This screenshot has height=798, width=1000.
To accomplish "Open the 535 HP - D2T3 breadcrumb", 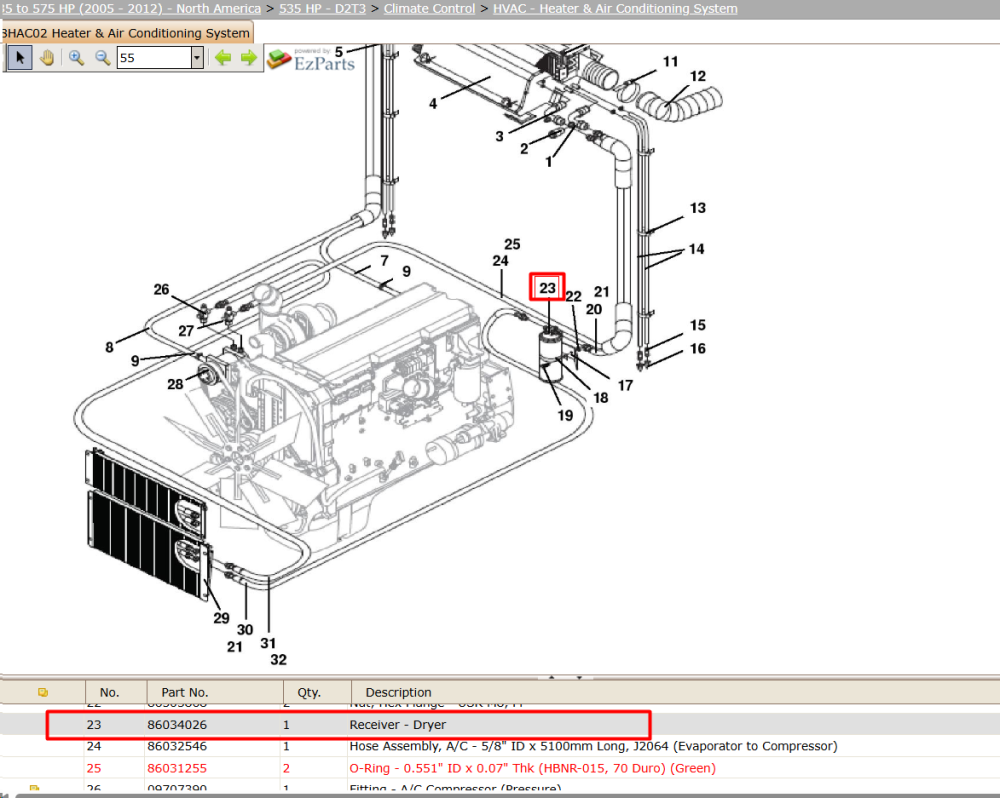I will (x=323, y=9).
